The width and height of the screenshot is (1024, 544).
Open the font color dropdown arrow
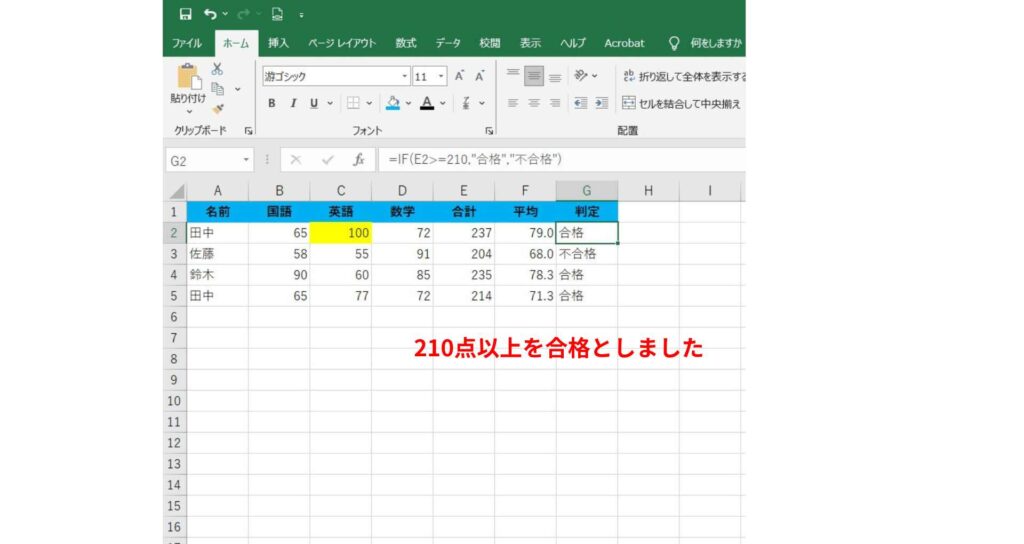coord(443,103)
